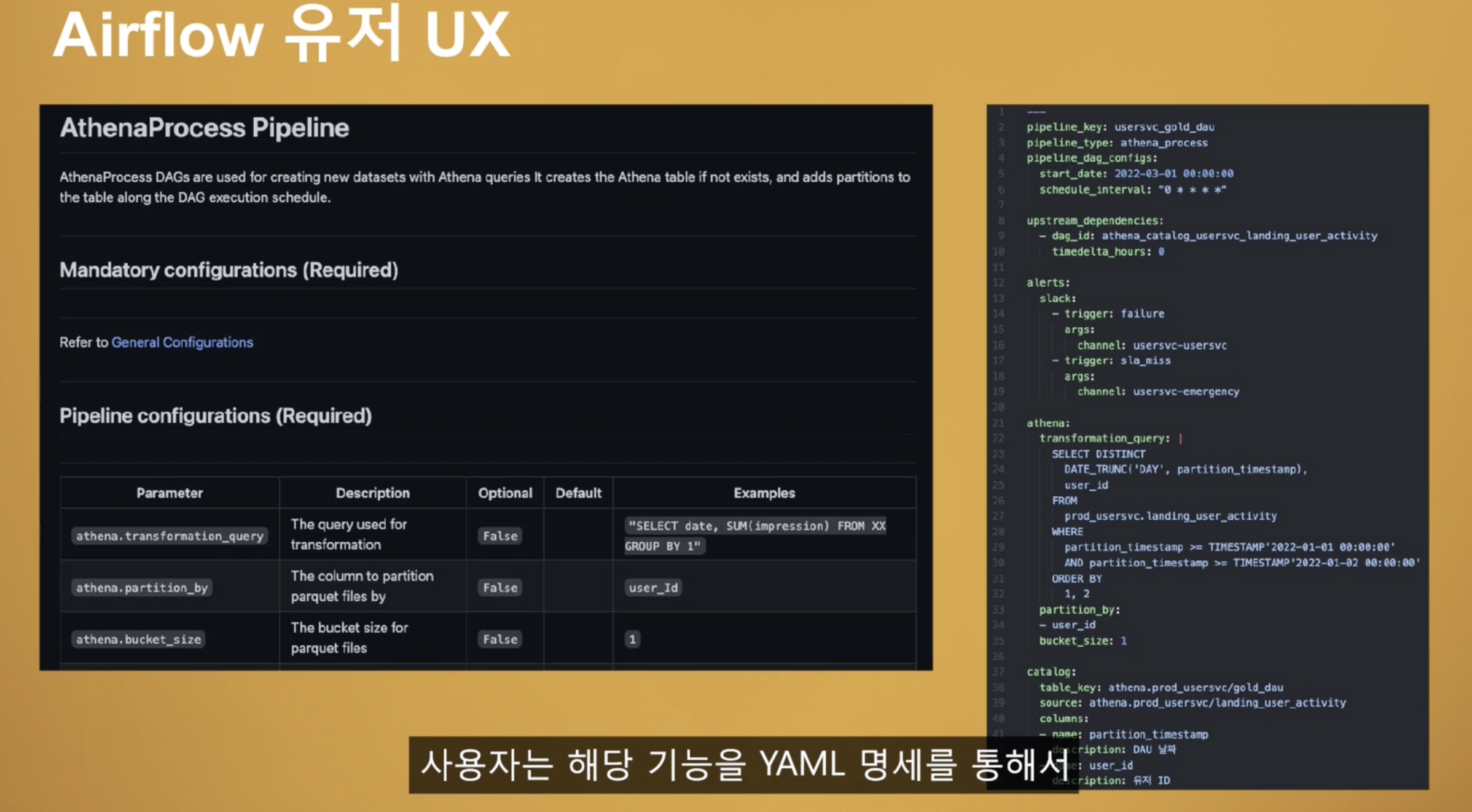Click the user_Id example value
The height and width of the screenshot is (812, 1472).
pos(653,588)
